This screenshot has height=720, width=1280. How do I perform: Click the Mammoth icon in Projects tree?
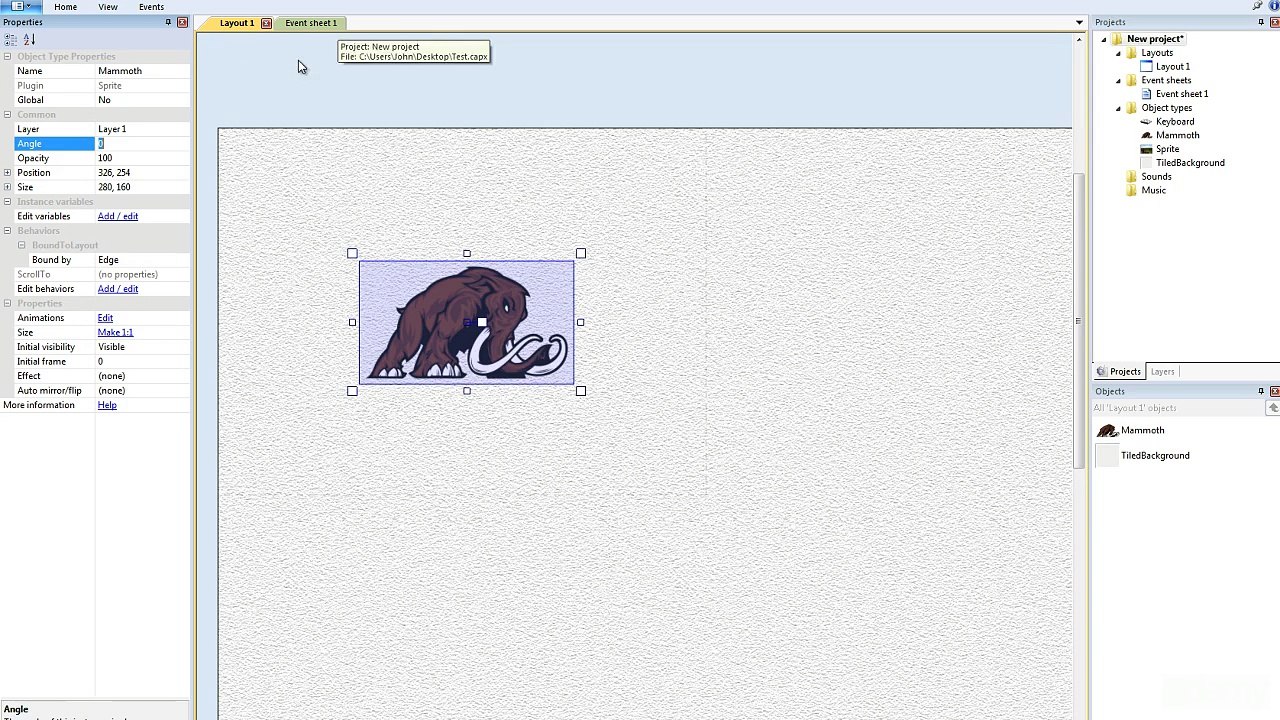pyautogui.click(x=1146, y=135)
